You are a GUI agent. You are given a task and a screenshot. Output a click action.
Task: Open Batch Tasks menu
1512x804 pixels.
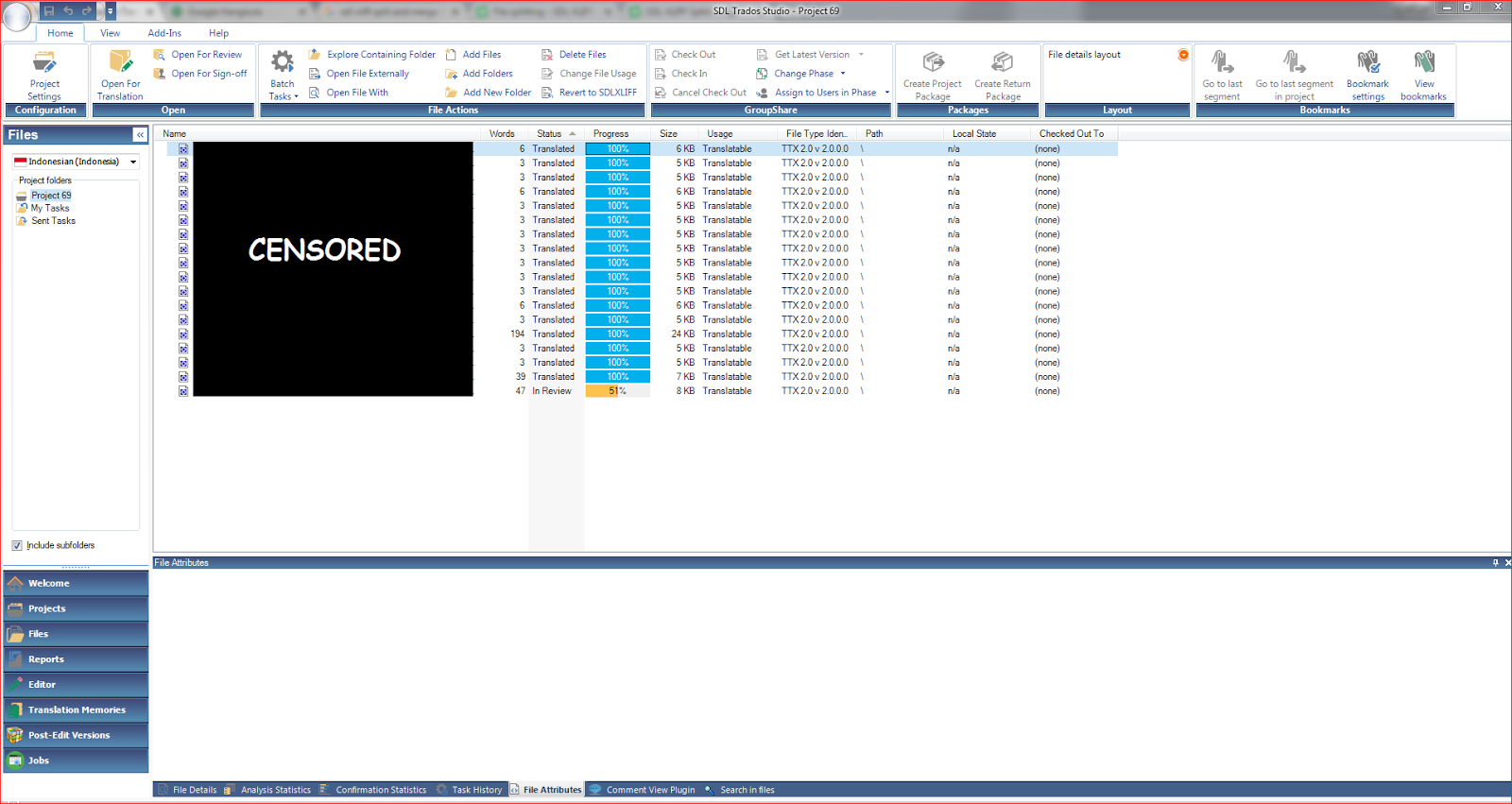click(283, 76)
